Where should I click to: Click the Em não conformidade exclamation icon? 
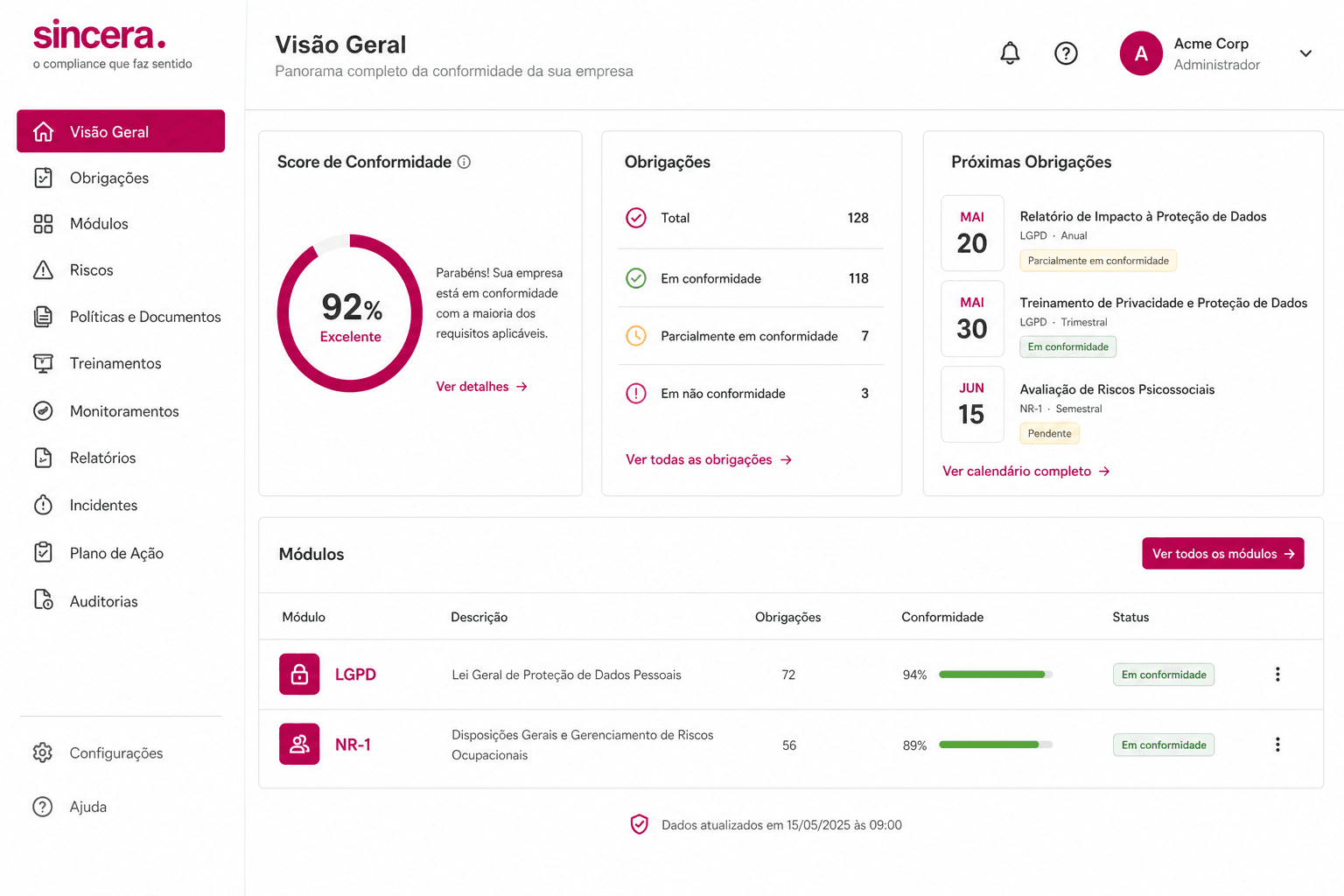pyautogui.click(x=636, y=394)
